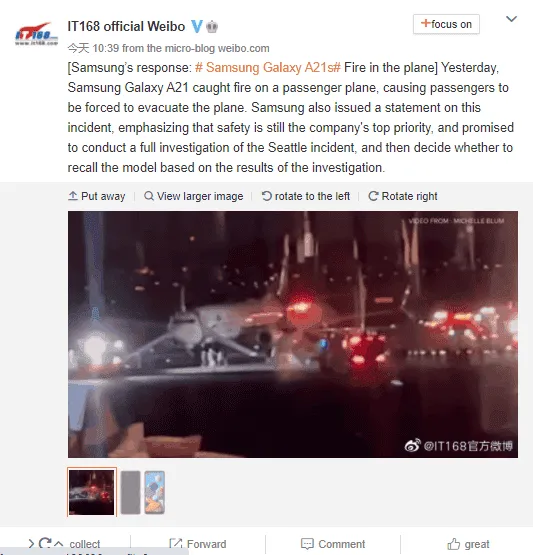Open the #Samsung Galaxy A21s# hashtag
The height and width of the screenshot is (555, 533).
[268, 67]
